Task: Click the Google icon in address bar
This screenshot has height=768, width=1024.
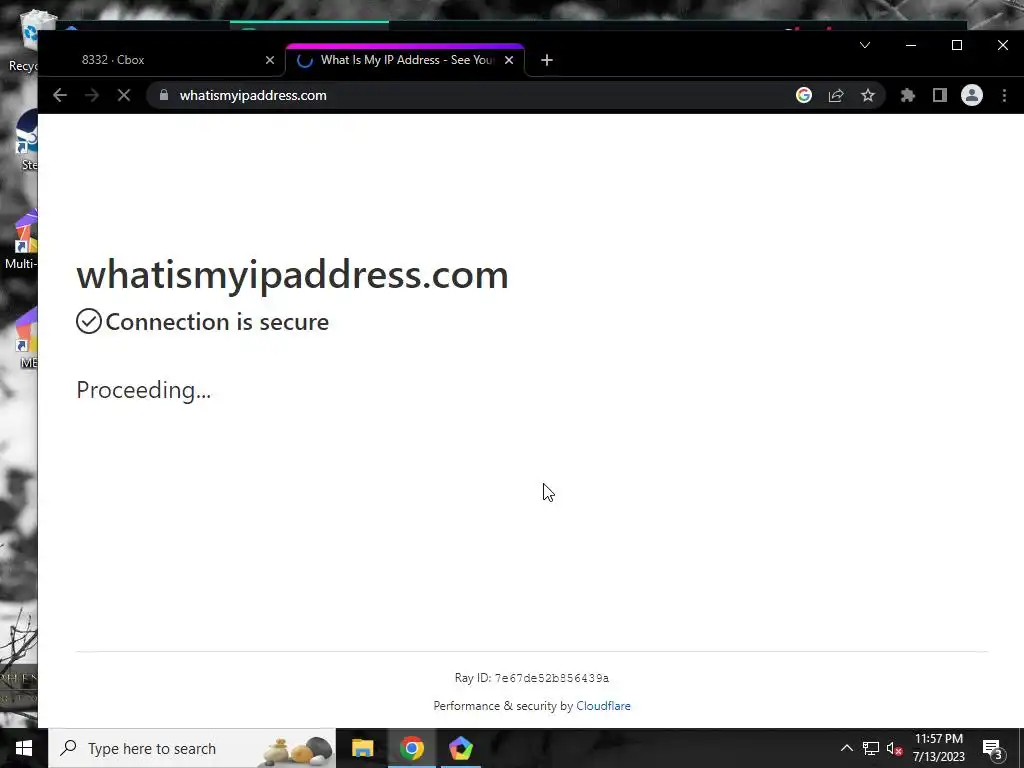Action: coord(804,95)
